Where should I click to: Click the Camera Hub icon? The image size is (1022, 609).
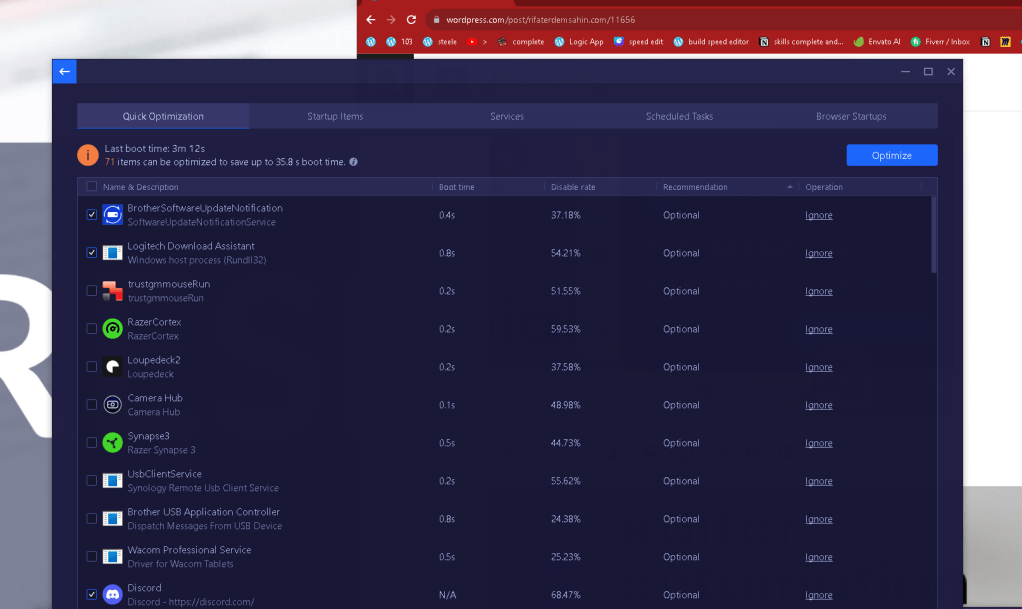click(112, 404)
